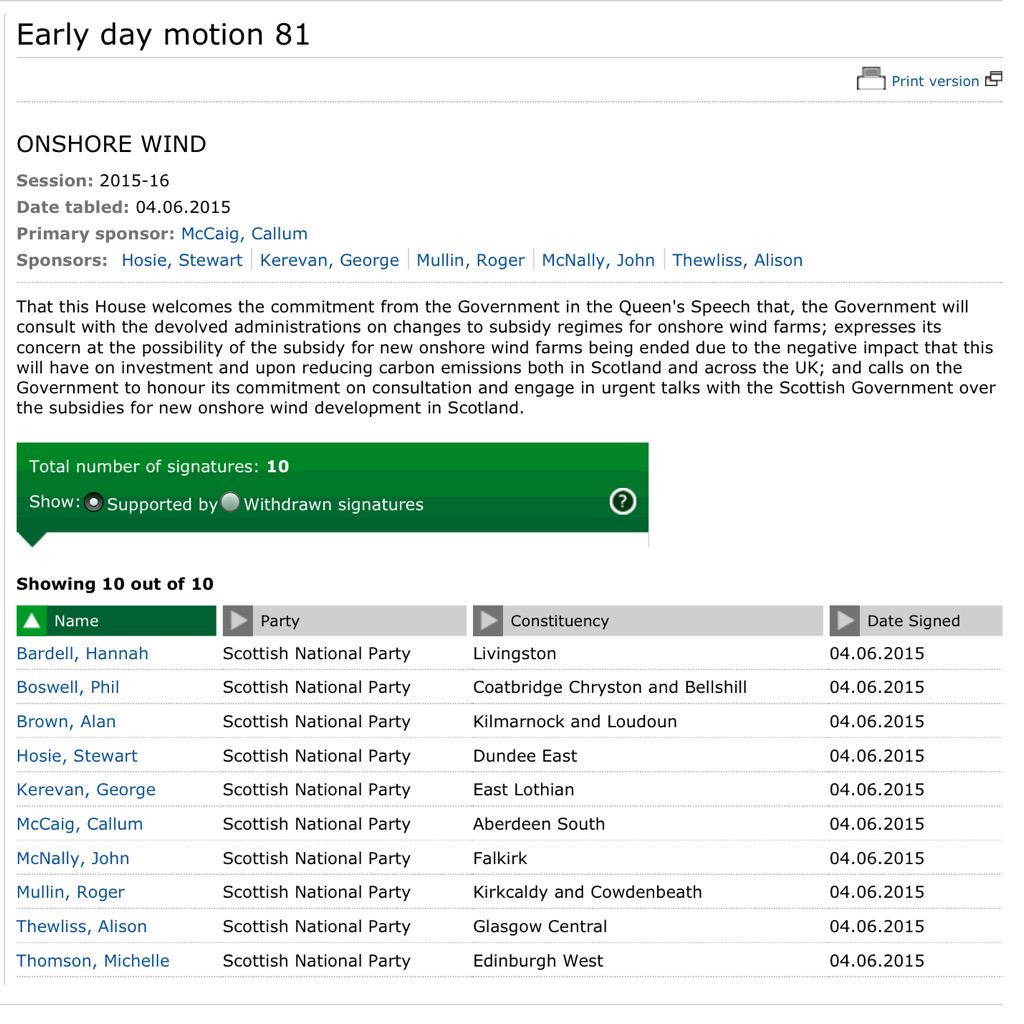Click date signed in Thomson, Michelle row
The height and width of the screenshot is (1024, 1024).
click(x=876, y=961)
